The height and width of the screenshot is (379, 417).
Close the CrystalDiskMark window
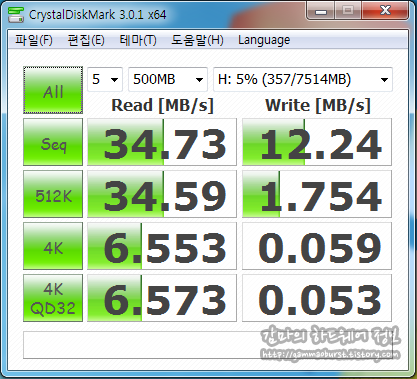coord(385,11)
